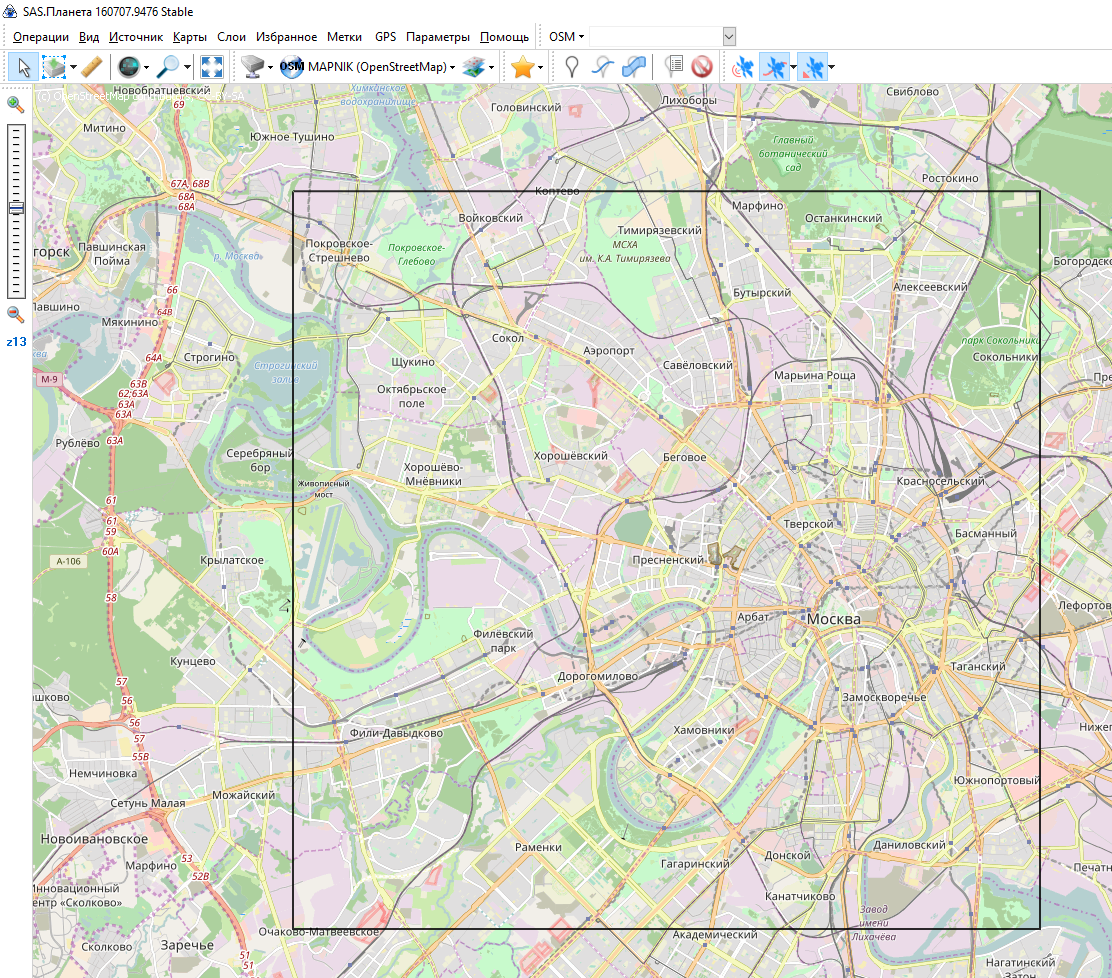The height and width of the screenshot is (978, 1112).
Task: Click the vertical zoom level slider
Action: click(x=15, y=210)
